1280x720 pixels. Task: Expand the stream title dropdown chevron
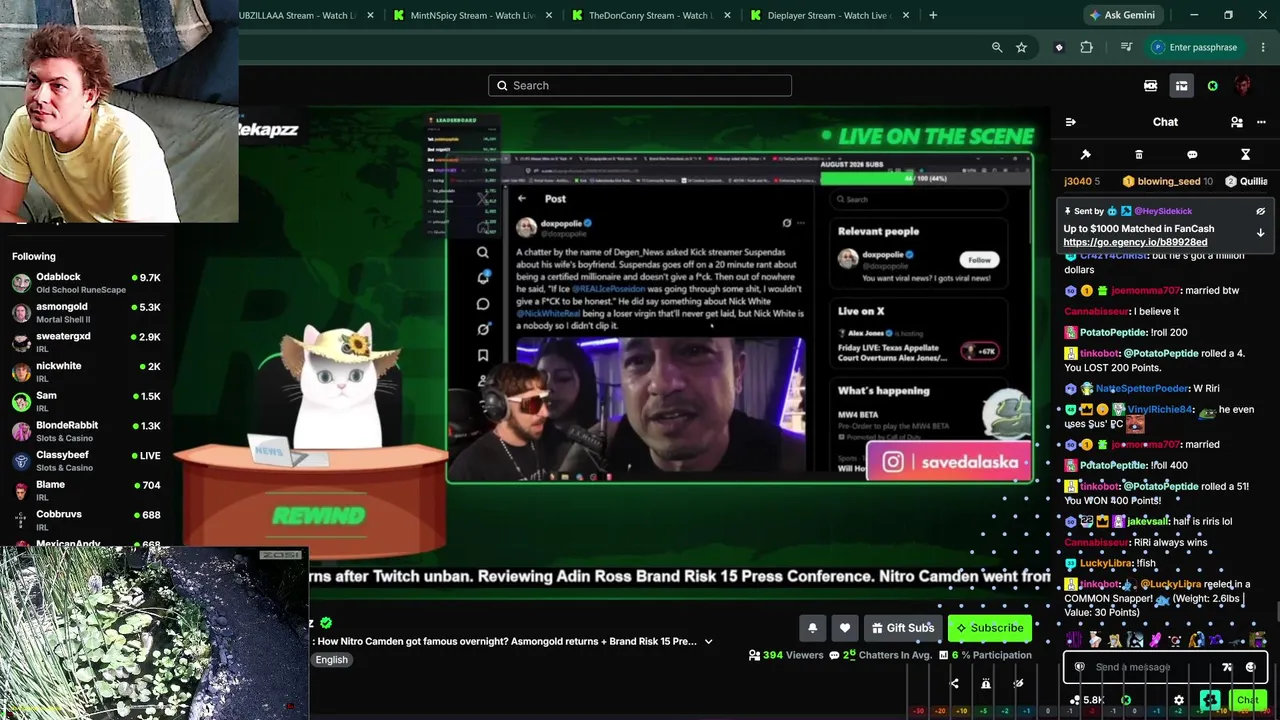coord(708,641)
